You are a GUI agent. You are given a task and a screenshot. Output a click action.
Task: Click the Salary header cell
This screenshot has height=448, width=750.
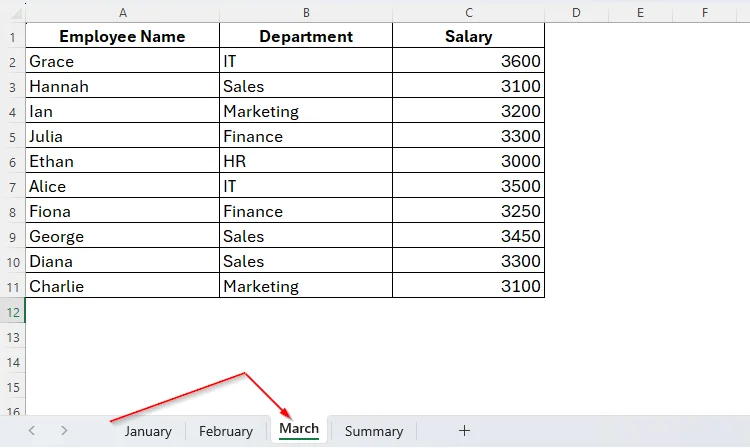[x=469, y=36]
